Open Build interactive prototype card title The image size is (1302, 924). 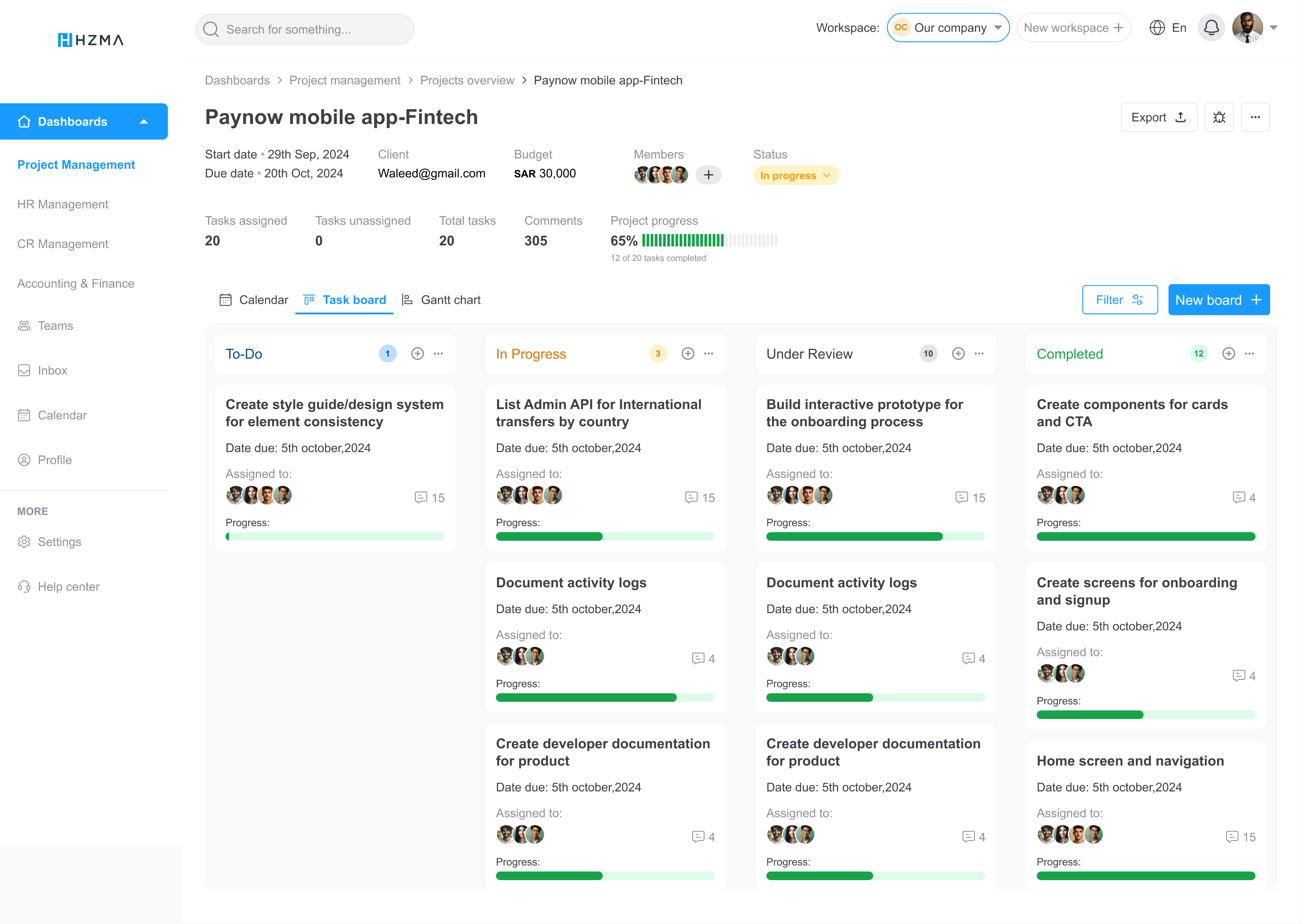[x=864, y=413]
